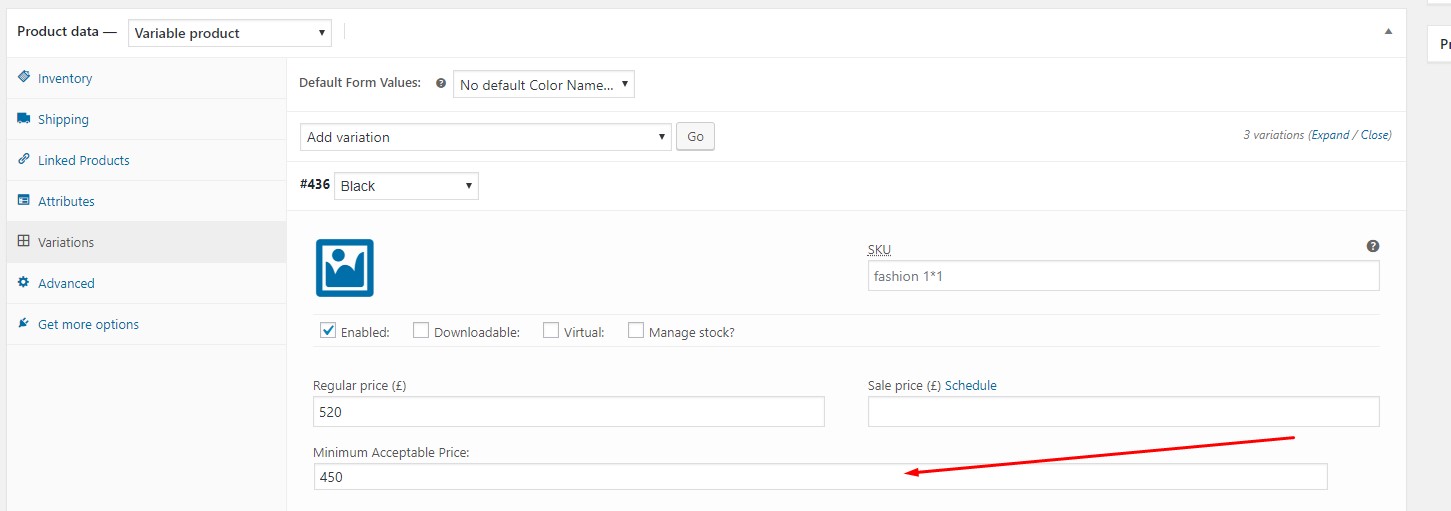Switch to the Linked Products tab
This screenshot has height=511, width=1451.
point(146,160)
